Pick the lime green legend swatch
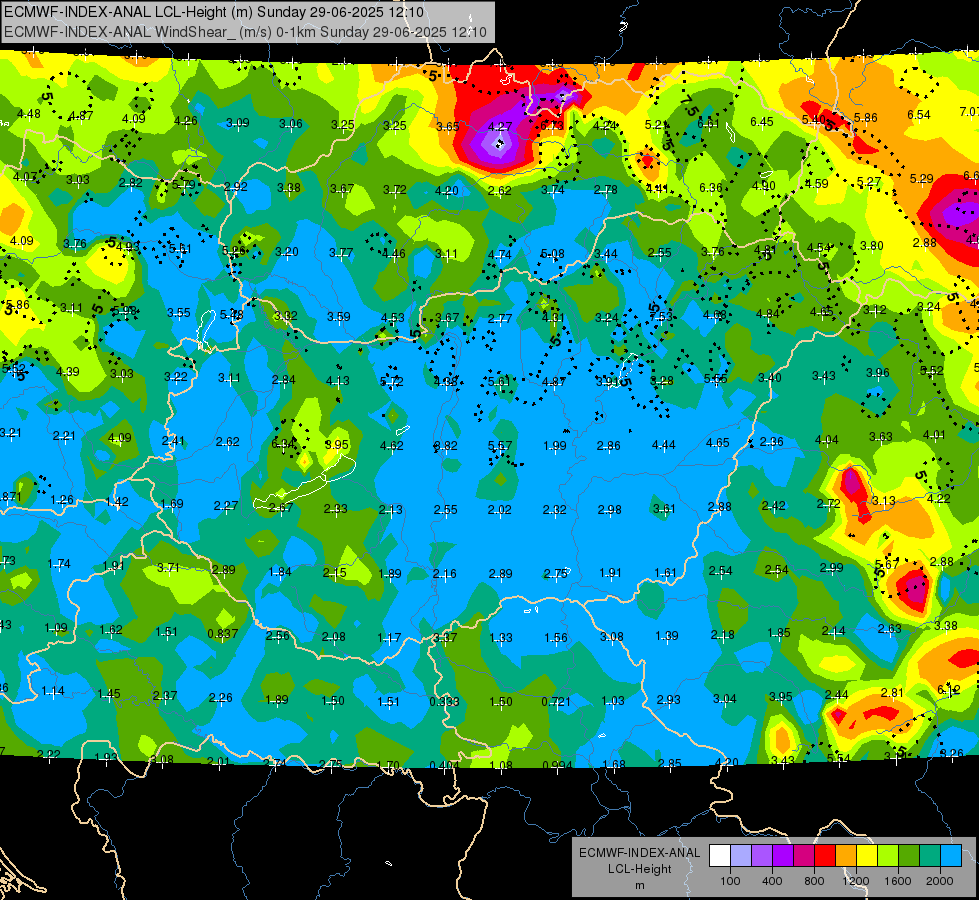Viewport: 979px width, 900px height. [888, 856]
